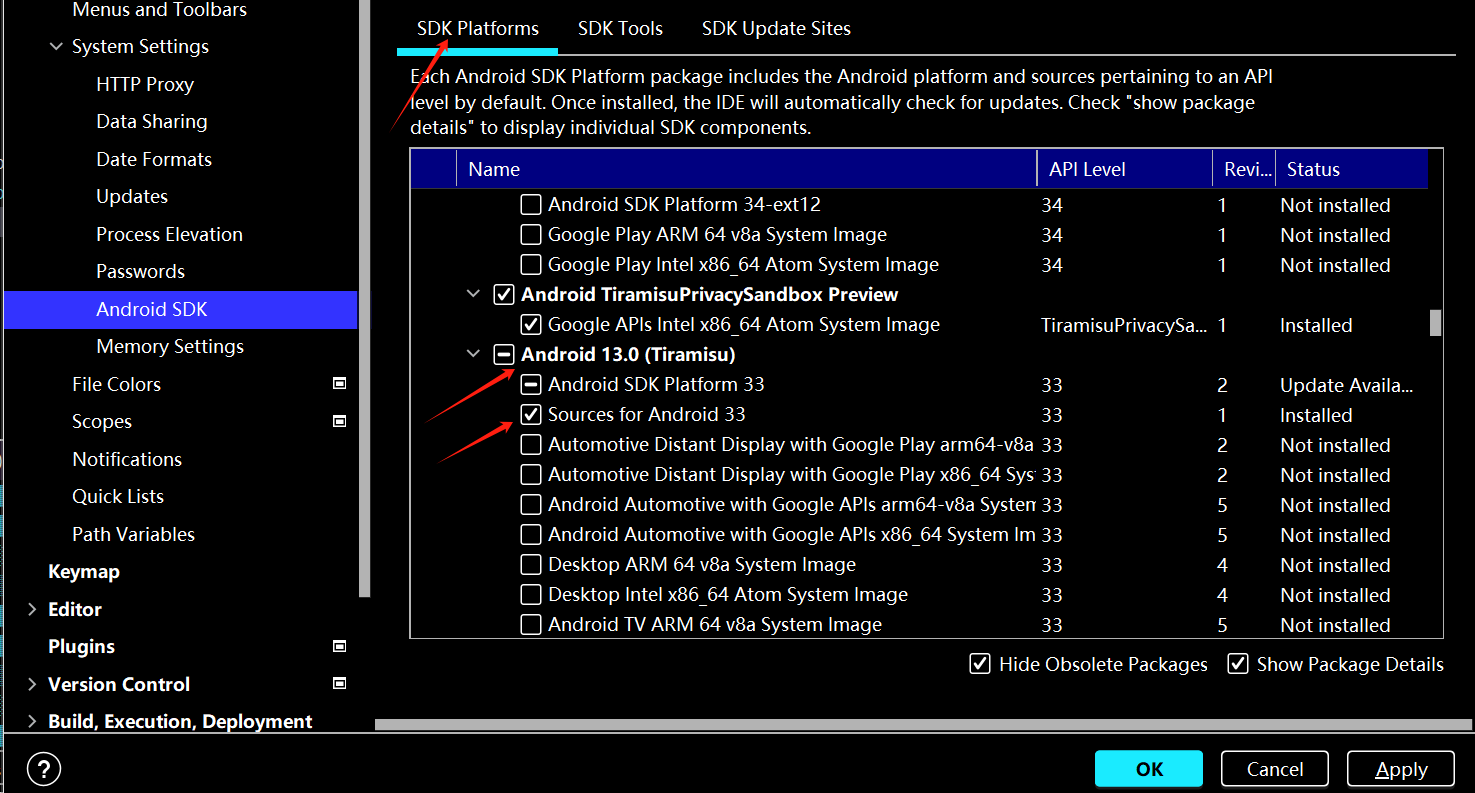Open Date Formats settings
This screenshot has width=1475, height=793.
click(x=154, y=159)
